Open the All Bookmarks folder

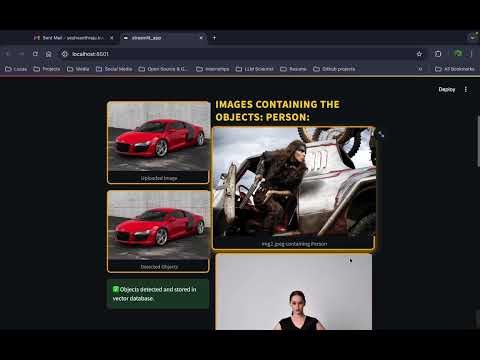coord(455,69)
